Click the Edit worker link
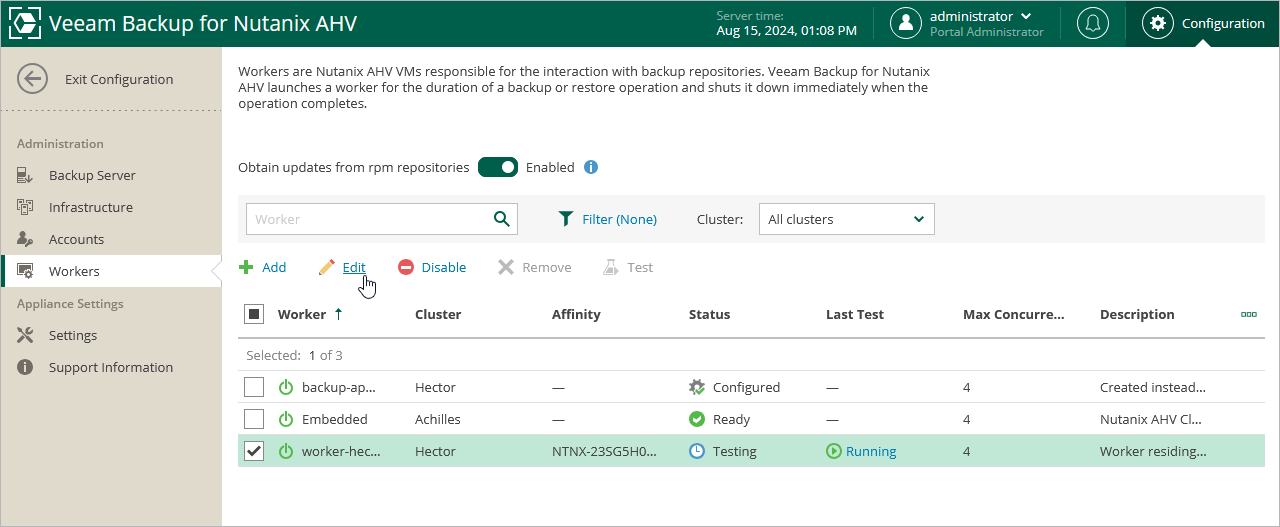Viewport: 1280px width, 527px height. 353,267
